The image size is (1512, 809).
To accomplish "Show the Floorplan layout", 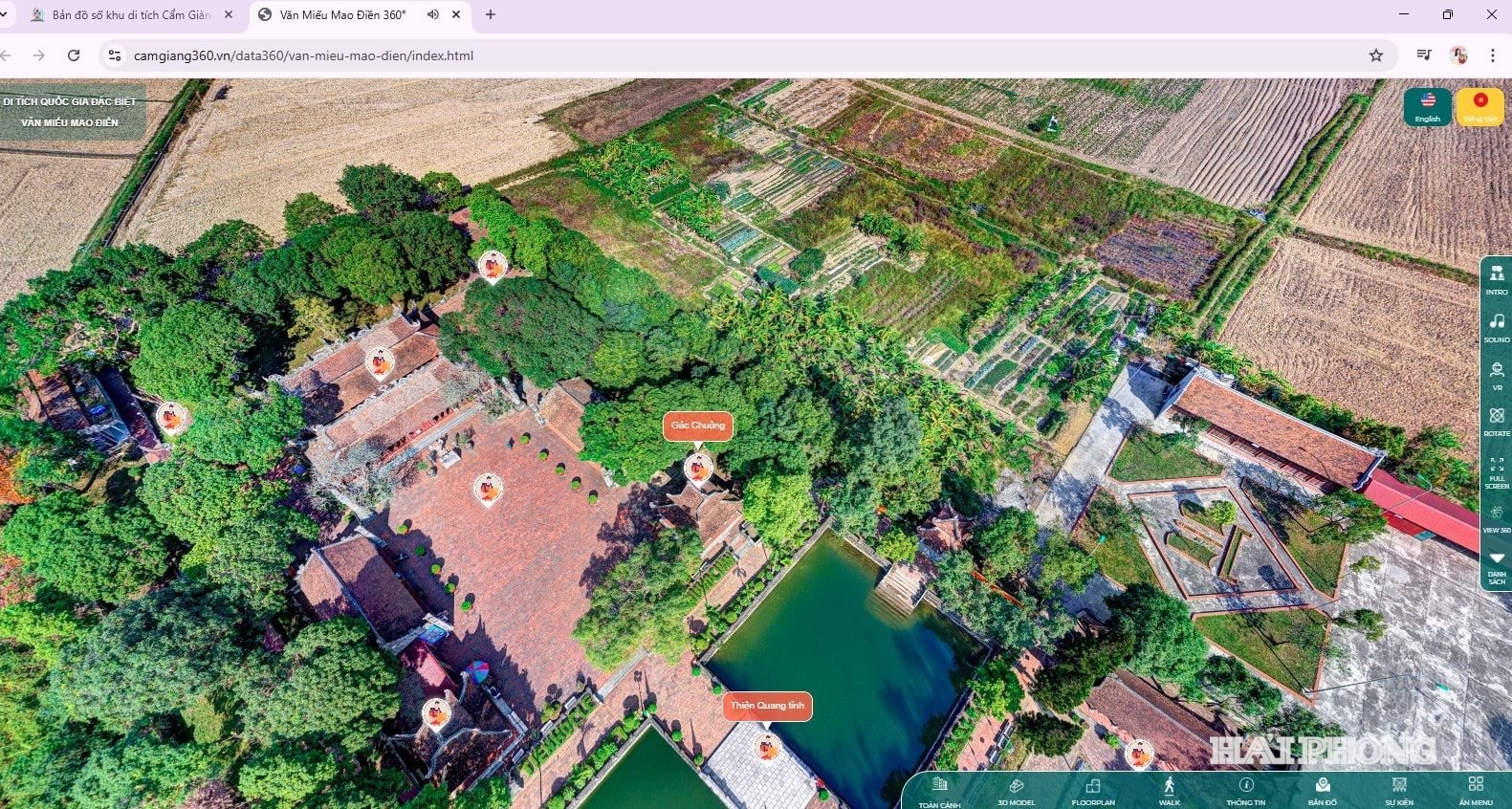I will pyautogui.click(x=1092, y=791).
